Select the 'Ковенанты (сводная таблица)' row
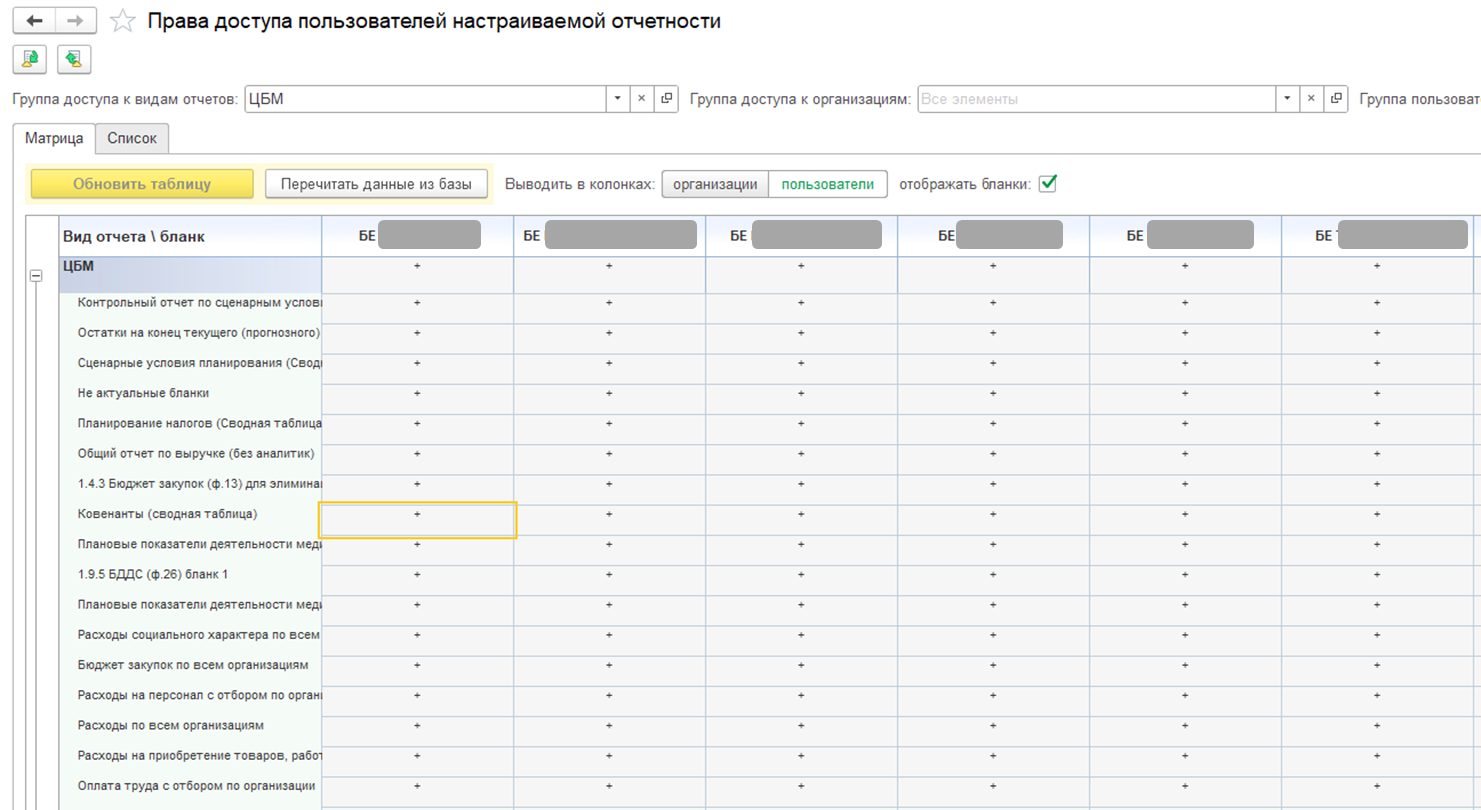Screen dimensions: 1481x810 coord(167,514)
